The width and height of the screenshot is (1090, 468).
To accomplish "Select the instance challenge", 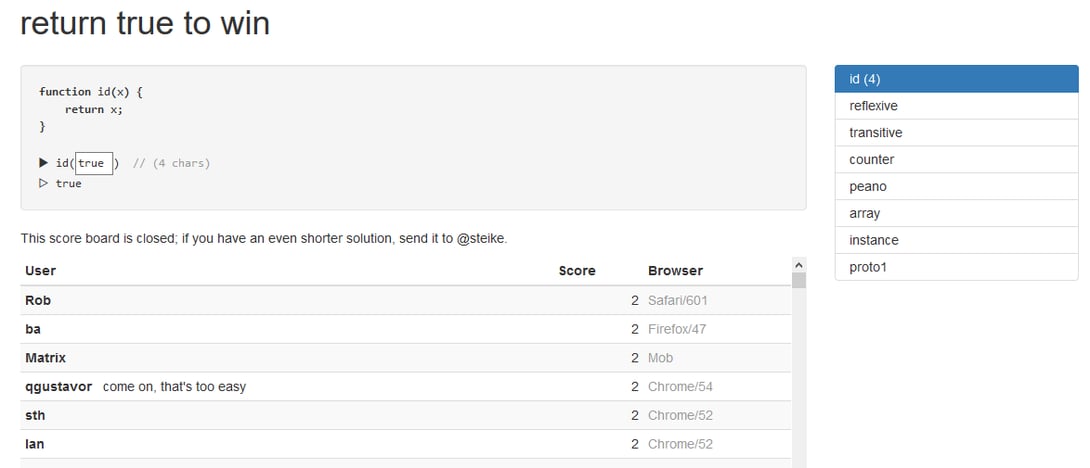I will 956,240.
